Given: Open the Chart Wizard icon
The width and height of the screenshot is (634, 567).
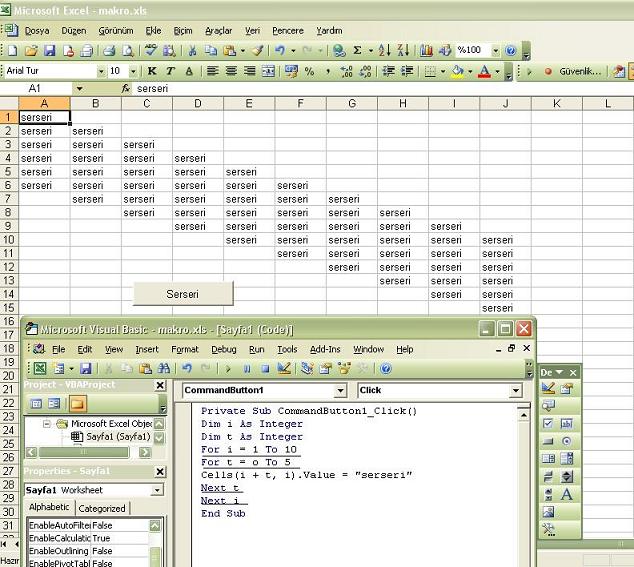Looking at the screenshot, I should [x=426, y=51].
